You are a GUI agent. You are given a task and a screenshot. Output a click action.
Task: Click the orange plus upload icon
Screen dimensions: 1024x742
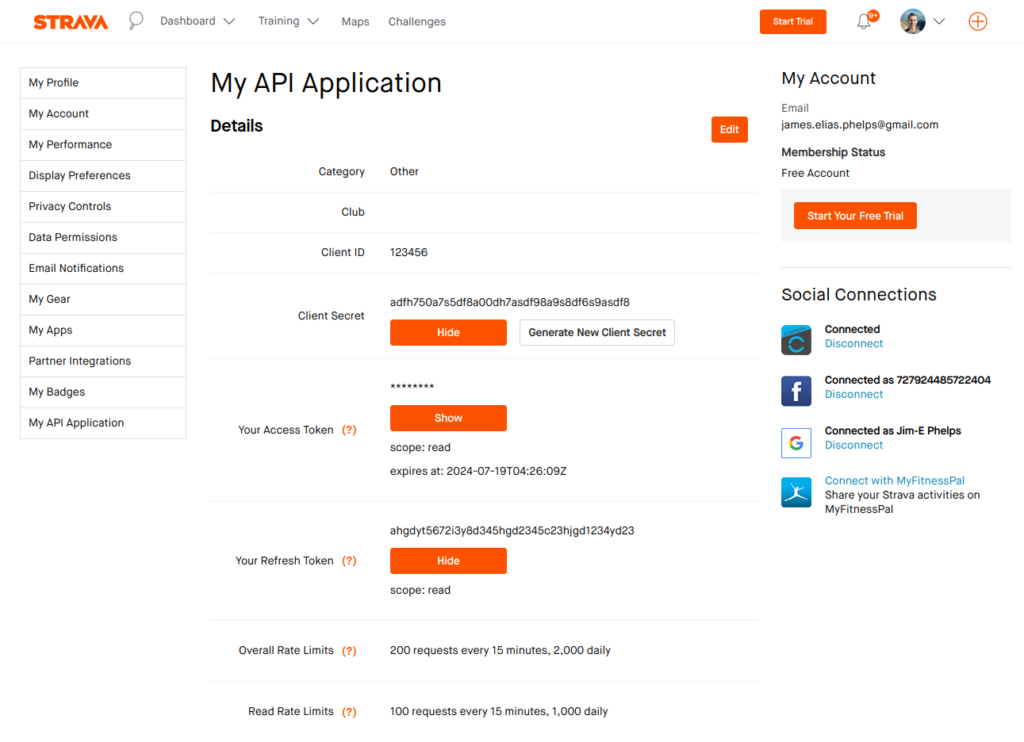pyautogui.click(x=977, y=22)
